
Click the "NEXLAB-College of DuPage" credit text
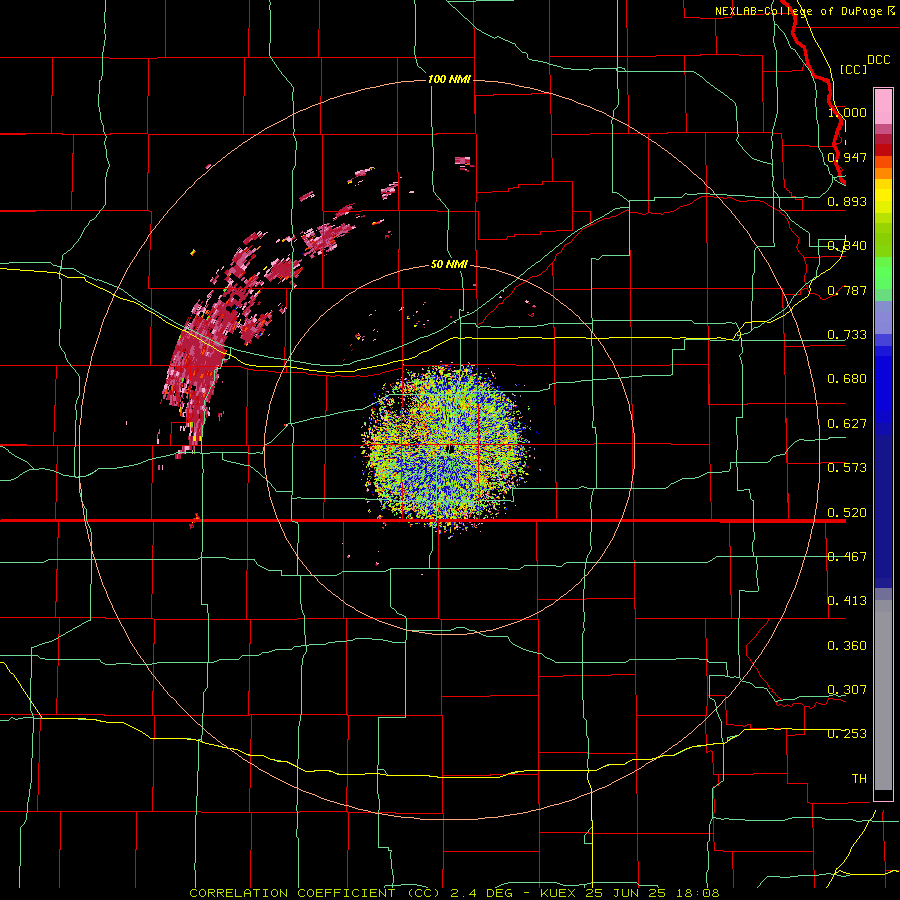(798, 11)
